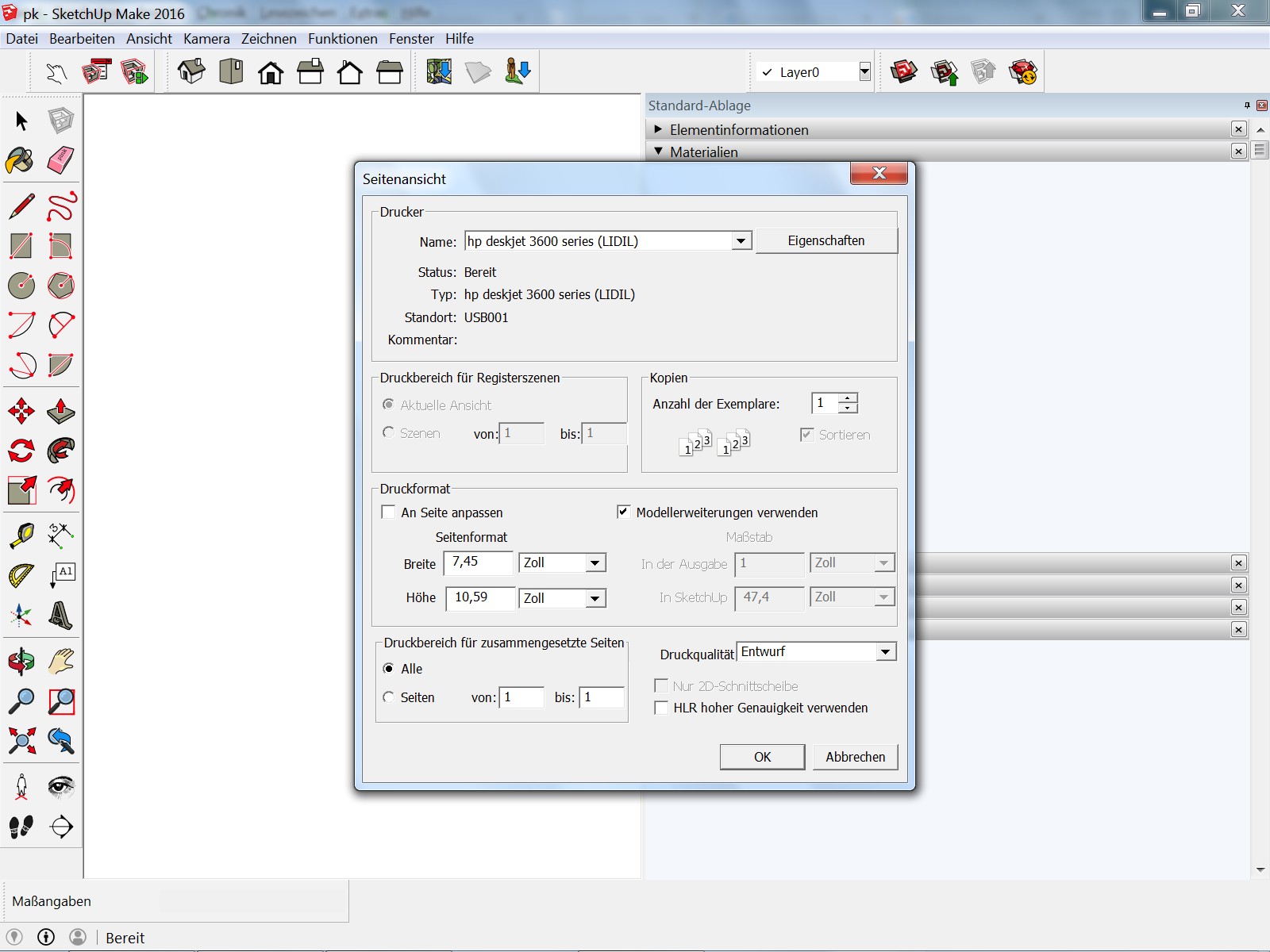Enable An Seite anpassen checkbox

pyautogui.click(x=389, y=512)
